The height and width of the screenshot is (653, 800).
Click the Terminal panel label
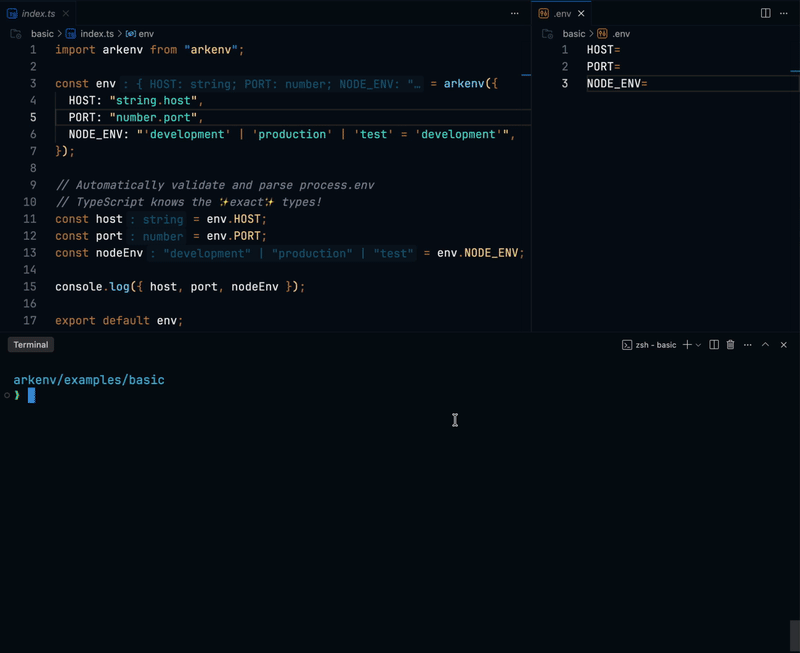pos(31,345)
